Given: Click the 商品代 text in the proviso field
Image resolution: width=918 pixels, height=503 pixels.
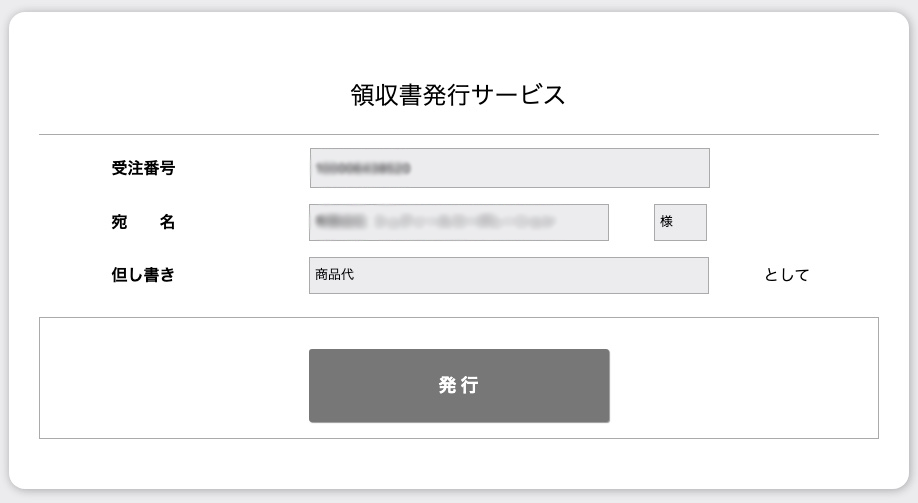Looking at the screenshot, I should click(334, 275).
